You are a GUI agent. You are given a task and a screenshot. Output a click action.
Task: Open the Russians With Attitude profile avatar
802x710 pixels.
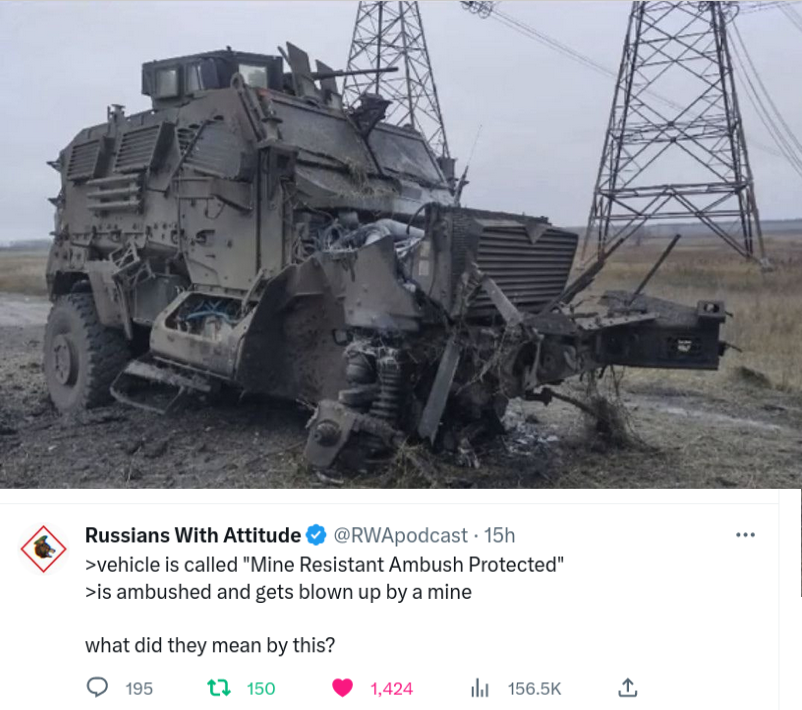click(43, 548)
